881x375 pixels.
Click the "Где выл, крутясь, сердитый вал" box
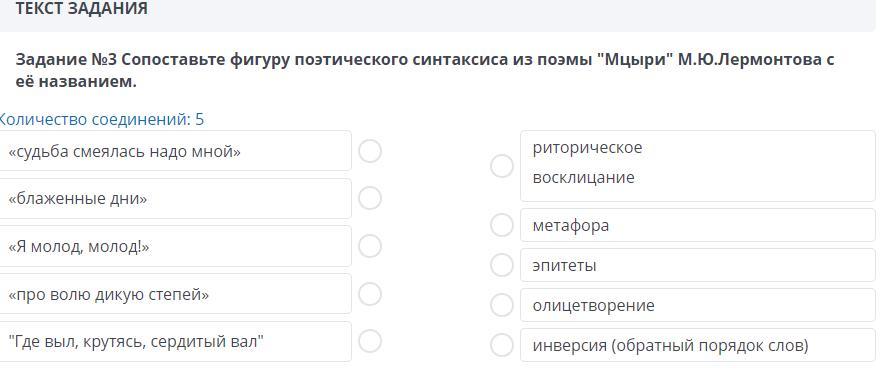(x=175, y=341)
